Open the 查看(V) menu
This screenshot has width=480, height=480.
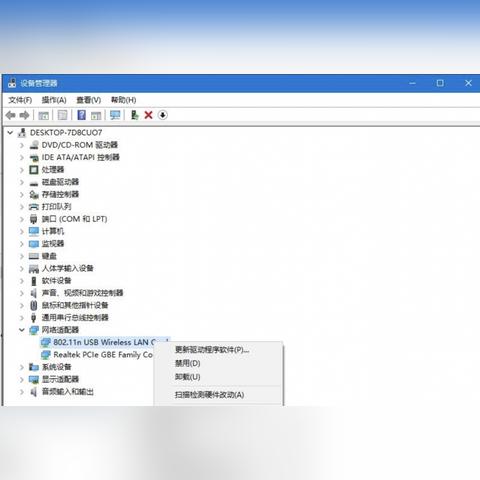[89, 100]
